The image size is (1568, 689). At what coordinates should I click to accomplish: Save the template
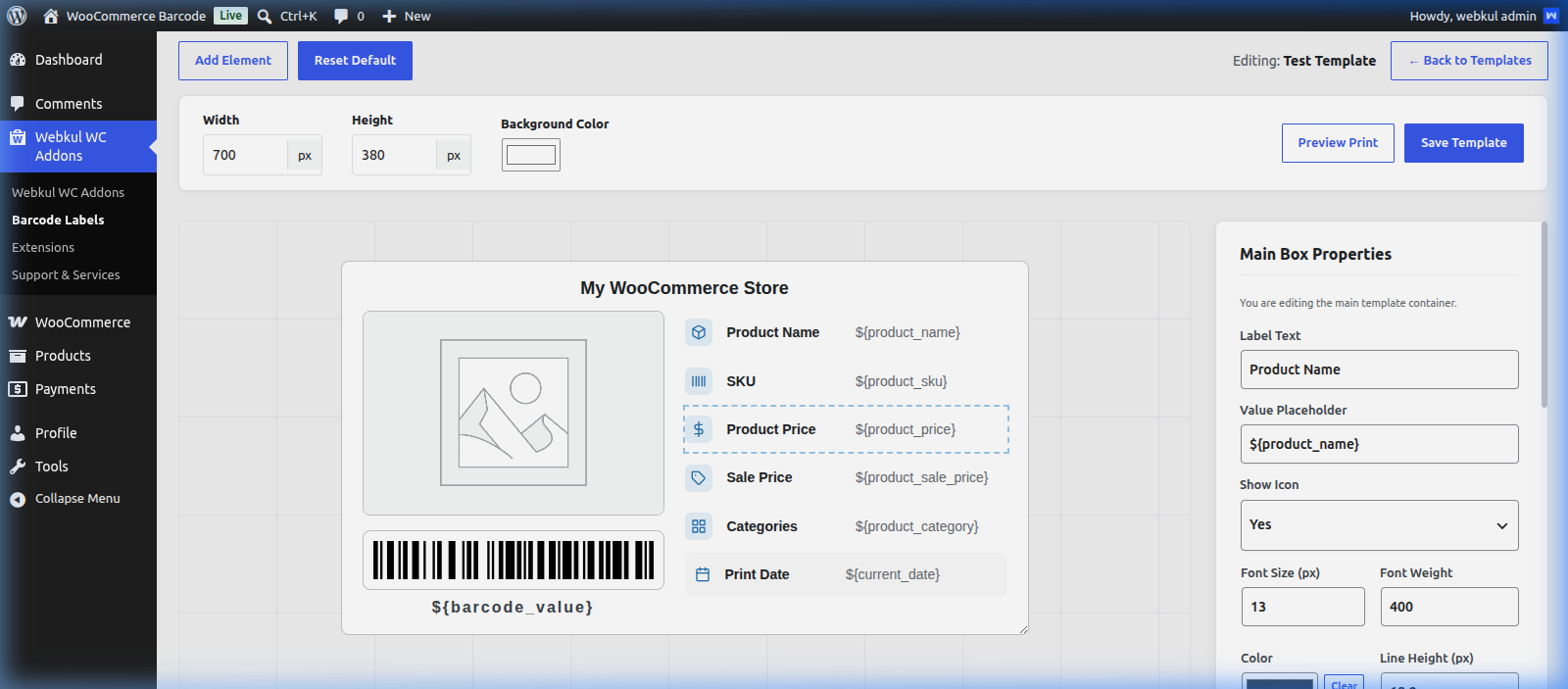[x=1464, y=143]
